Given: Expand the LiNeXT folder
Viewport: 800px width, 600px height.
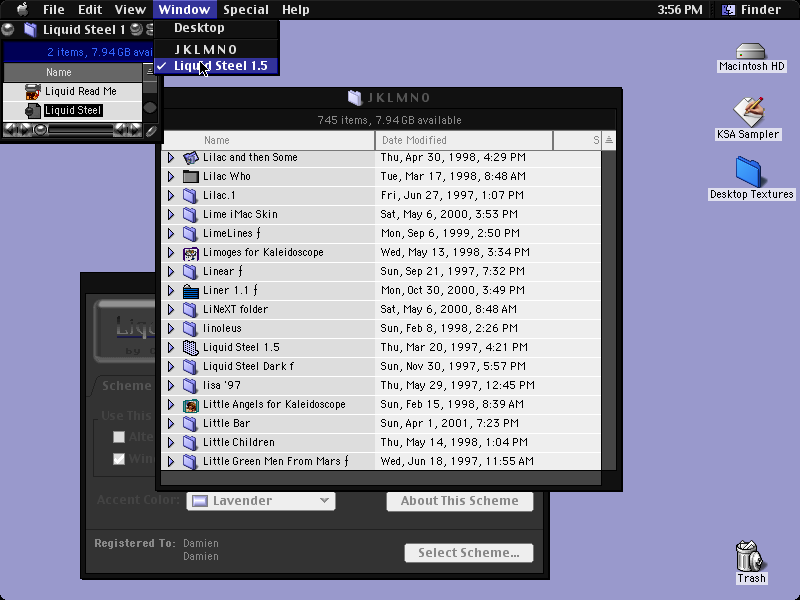Looking at the screenshot, I should [x=171, y=309].
